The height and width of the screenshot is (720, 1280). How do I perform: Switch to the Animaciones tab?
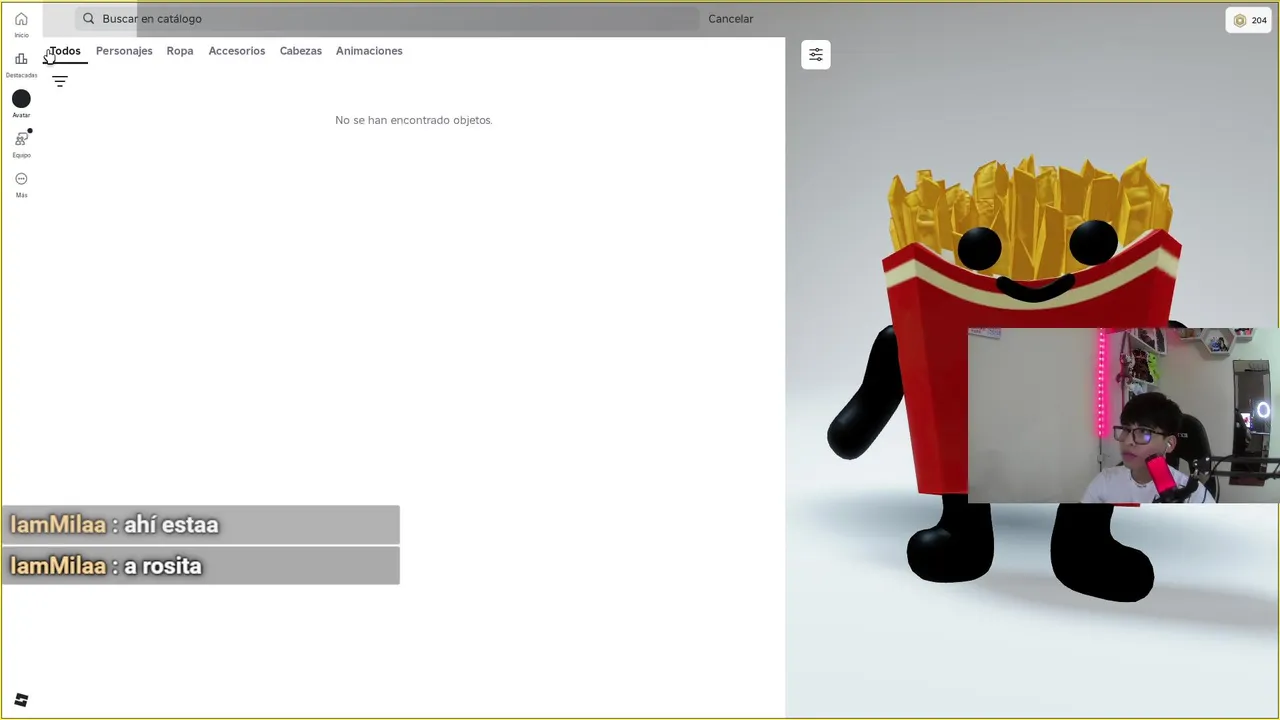click(x=369, y=51)
